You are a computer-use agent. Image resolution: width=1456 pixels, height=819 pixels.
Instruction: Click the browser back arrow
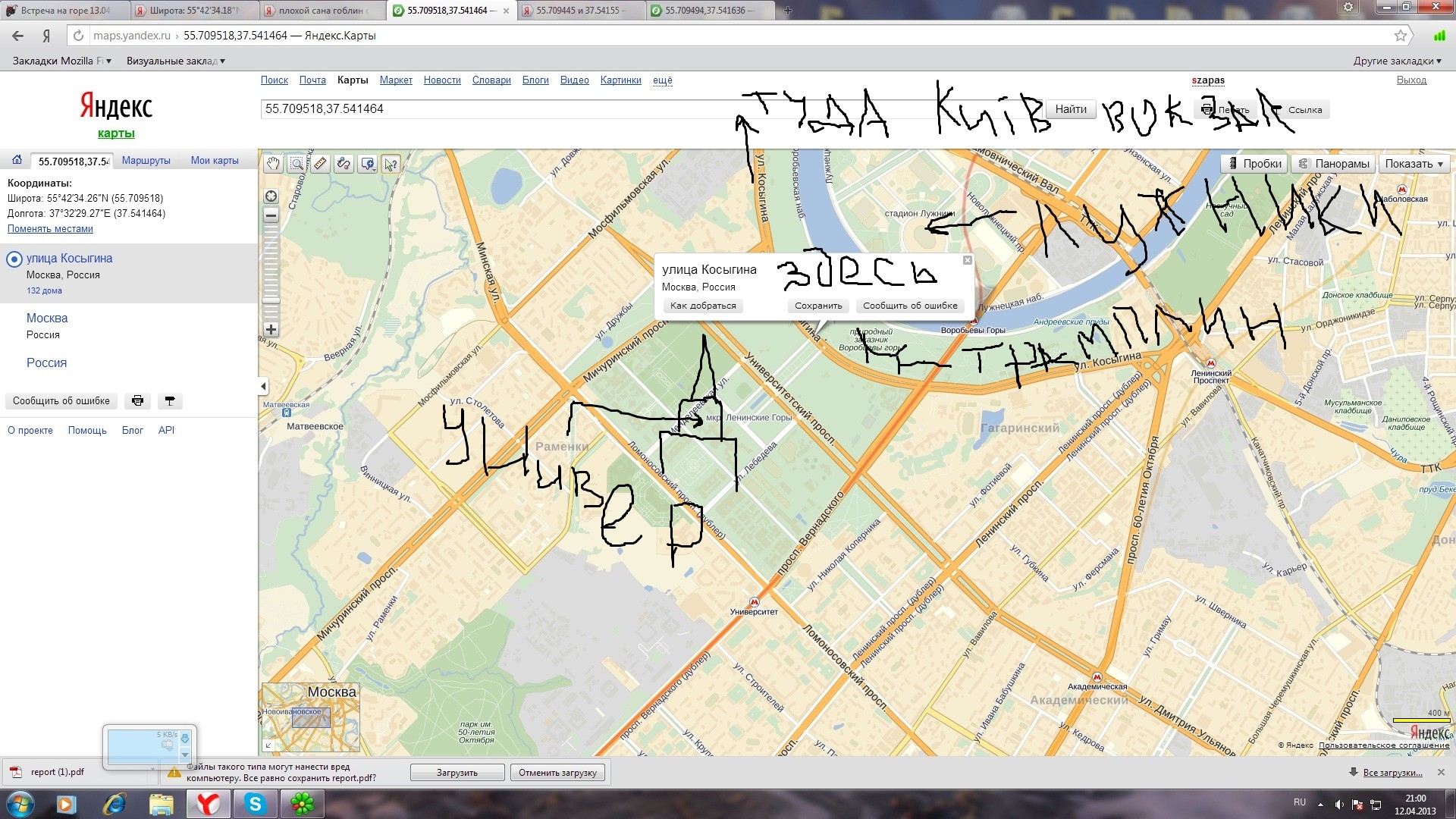click(x=17, y=36)
